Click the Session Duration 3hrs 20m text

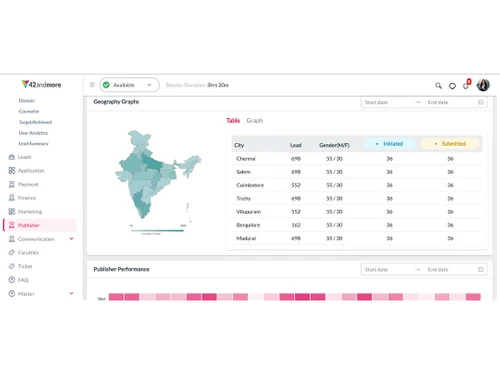[197, 85]
